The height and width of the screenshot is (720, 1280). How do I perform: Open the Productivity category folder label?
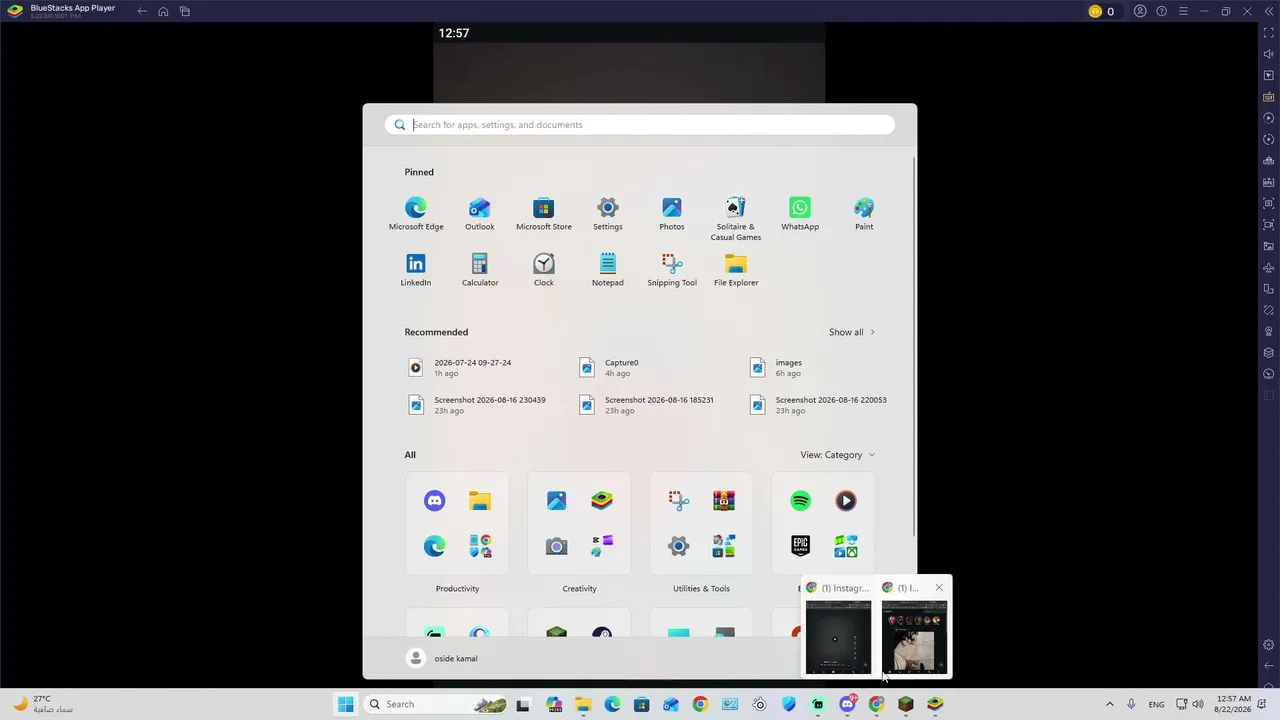[x=457, y=589]
